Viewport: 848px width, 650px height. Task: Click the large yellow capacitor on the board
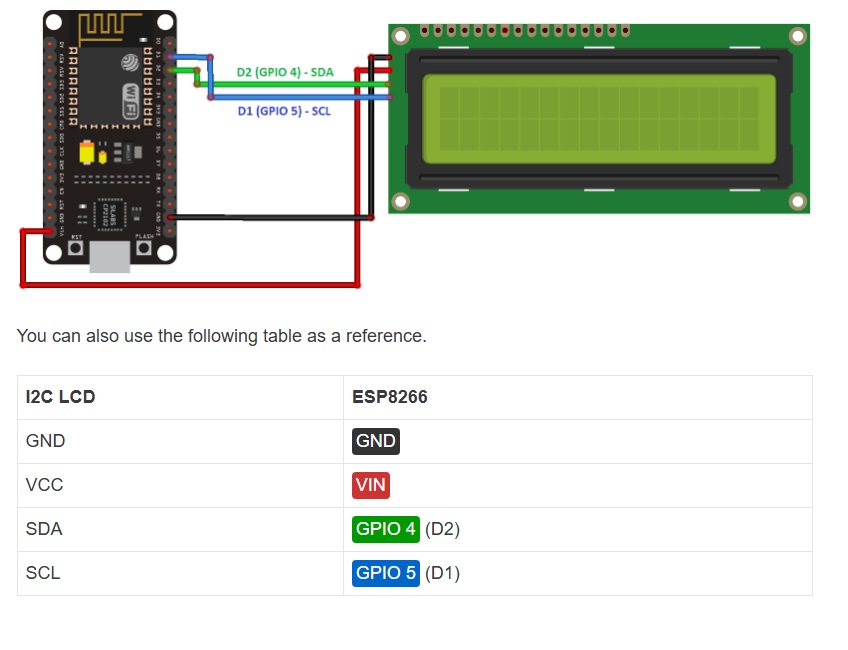click(89, 154)
